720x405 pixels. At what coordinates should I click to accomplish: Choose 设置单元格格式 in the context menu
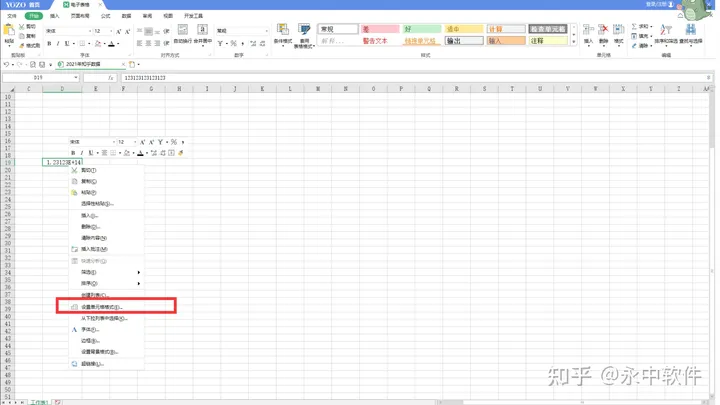point(107,307)
